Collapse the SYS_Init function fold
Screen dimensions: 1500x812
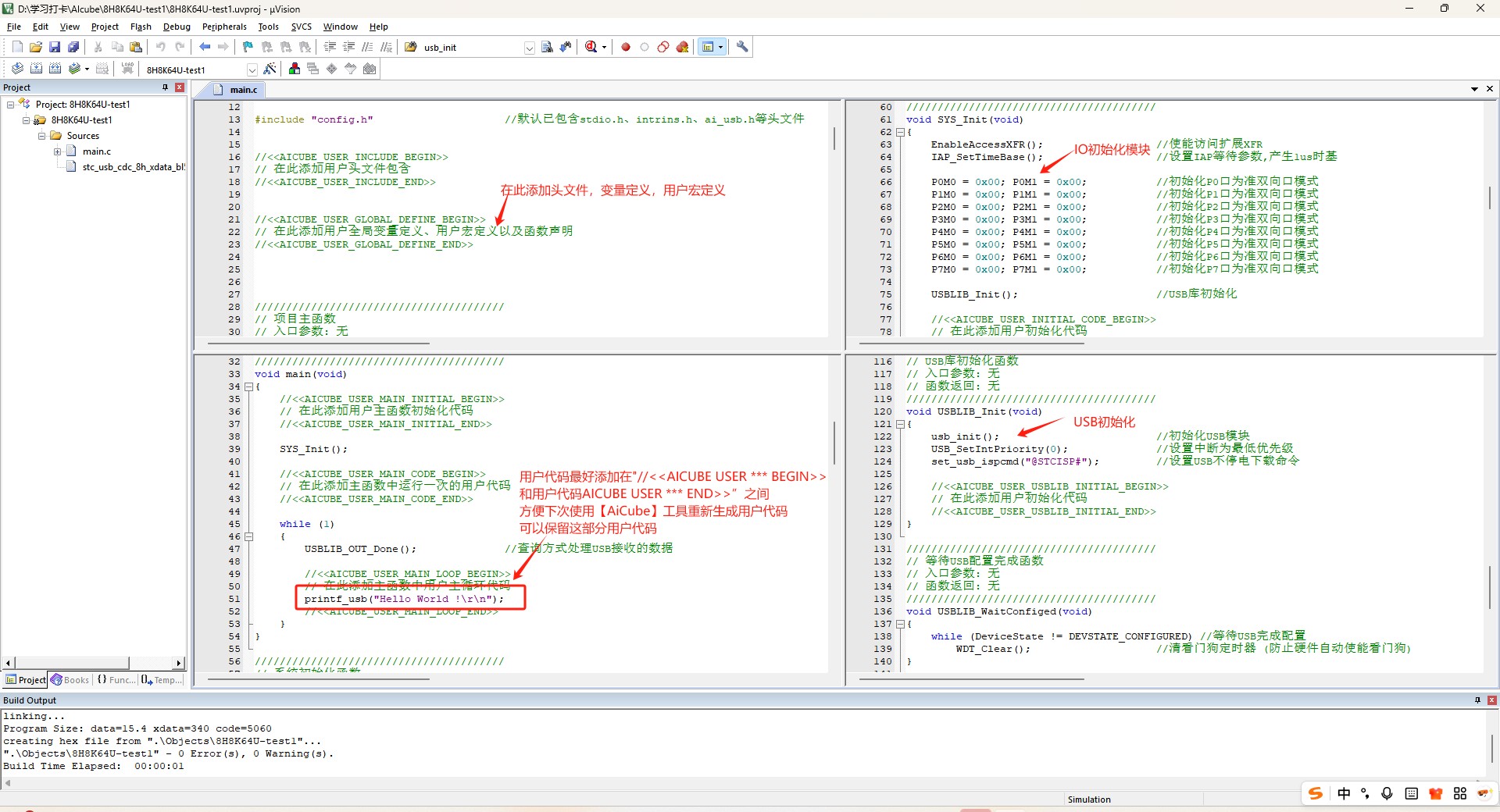point(900,132)
